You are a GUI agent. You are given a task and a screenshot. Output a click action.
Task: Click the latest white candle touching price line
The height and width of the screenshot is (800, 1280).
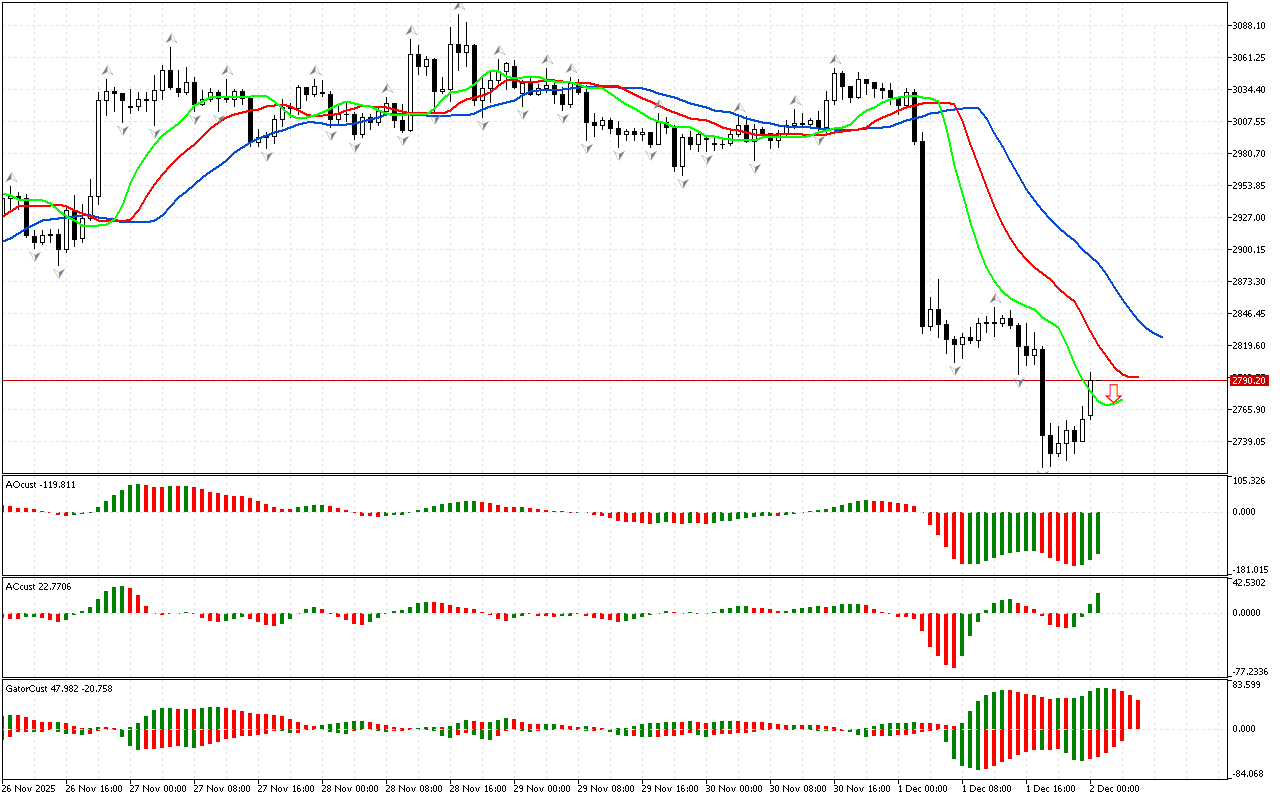pyautogui.click(x=1091, y=398)
